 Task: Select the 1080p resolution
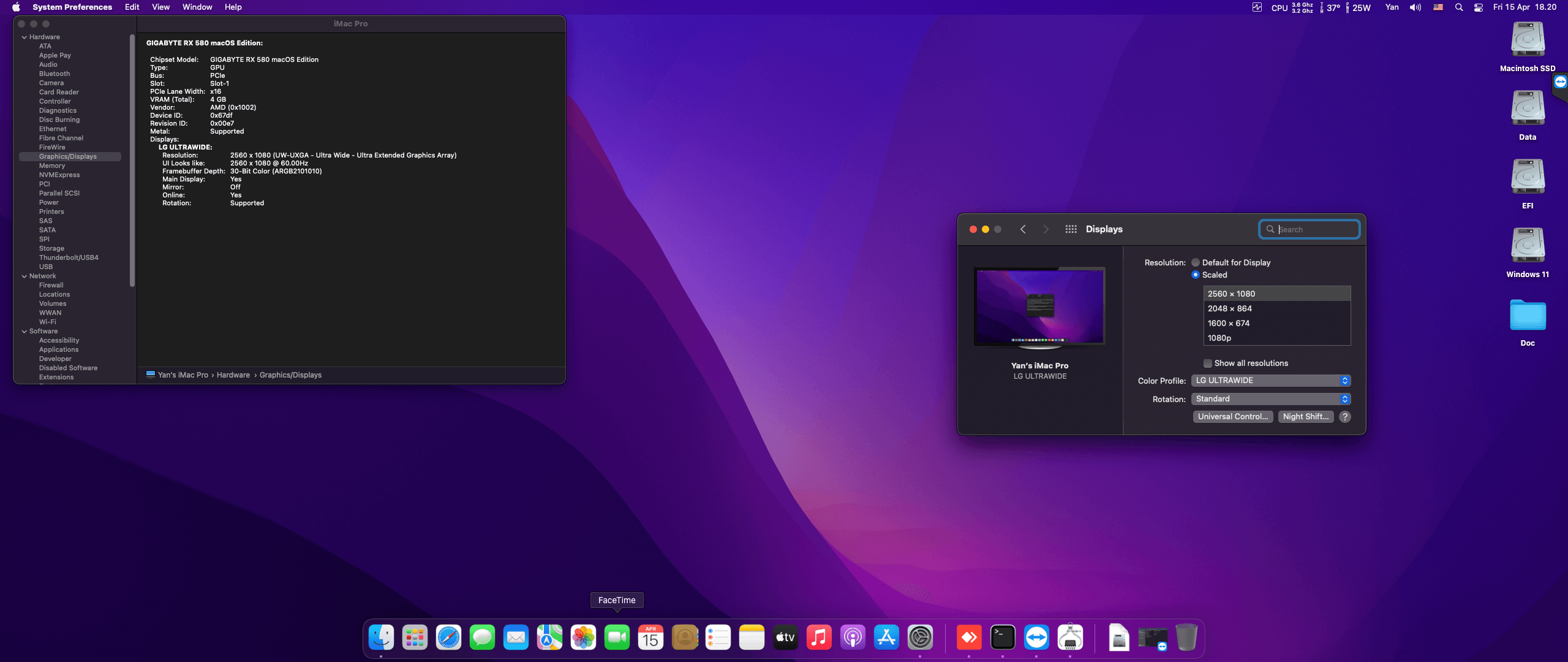pos(1277,338)
